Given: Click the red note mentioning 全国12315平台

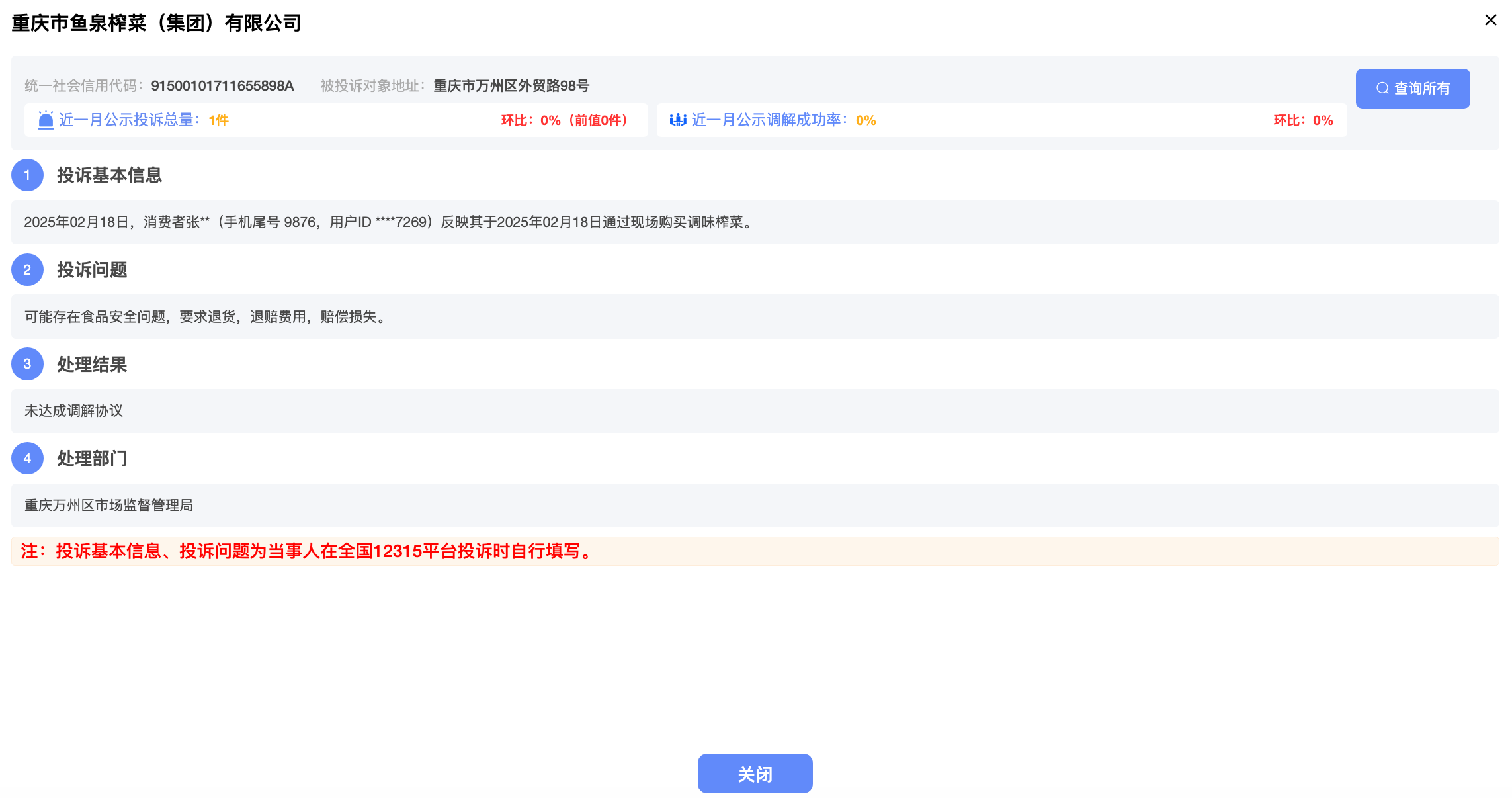Looking at the screenshot, I should [308, 551].
